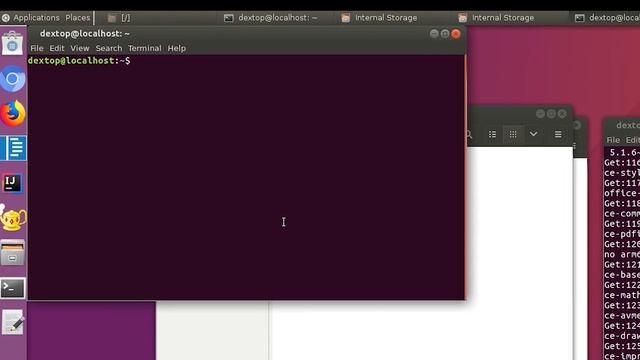Switch file manager to grid view

tap(513, 134)
